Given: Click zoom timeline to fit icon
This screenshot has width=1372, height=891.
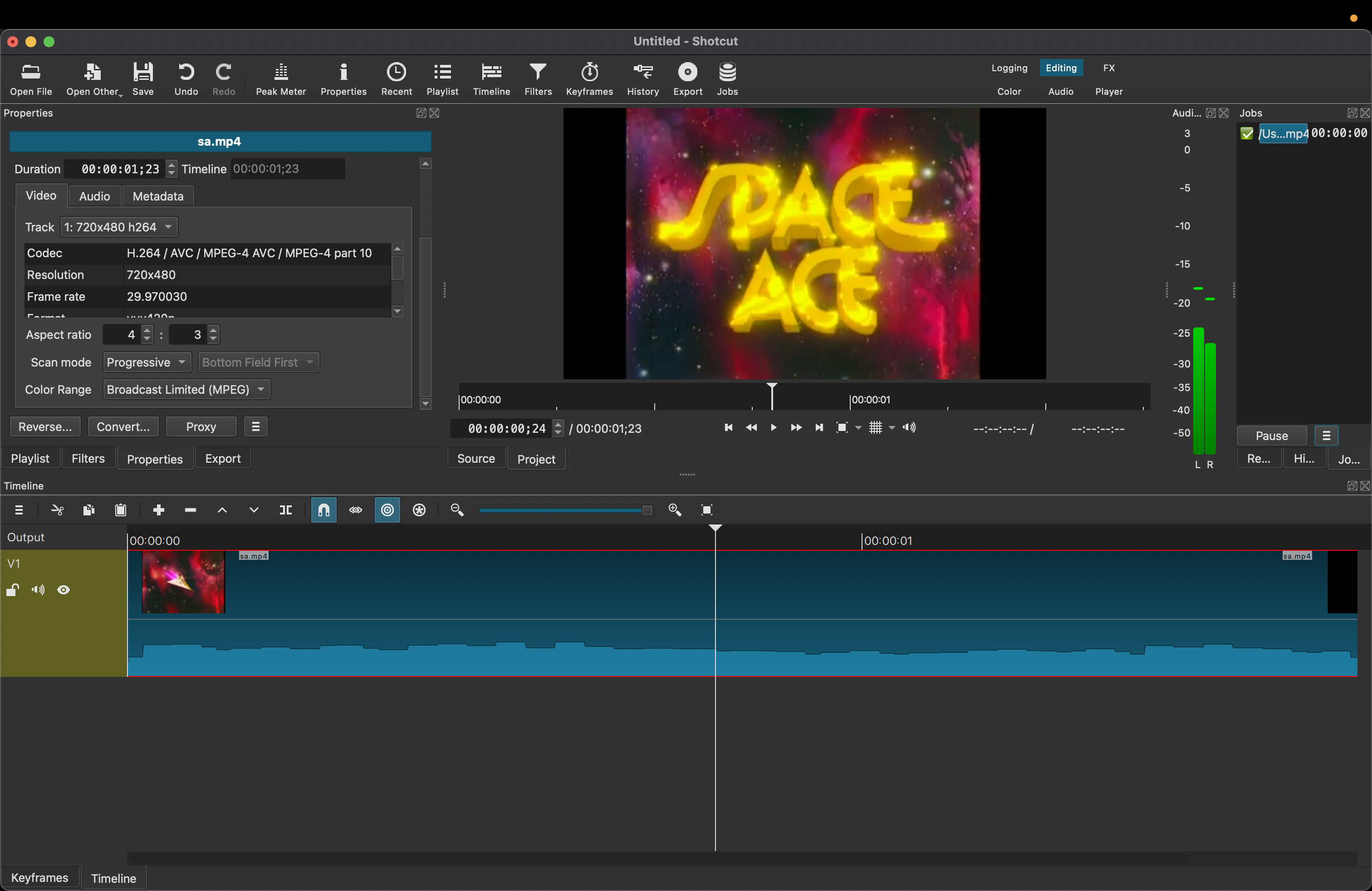Looking at the screenshot, I should [707, 510].
